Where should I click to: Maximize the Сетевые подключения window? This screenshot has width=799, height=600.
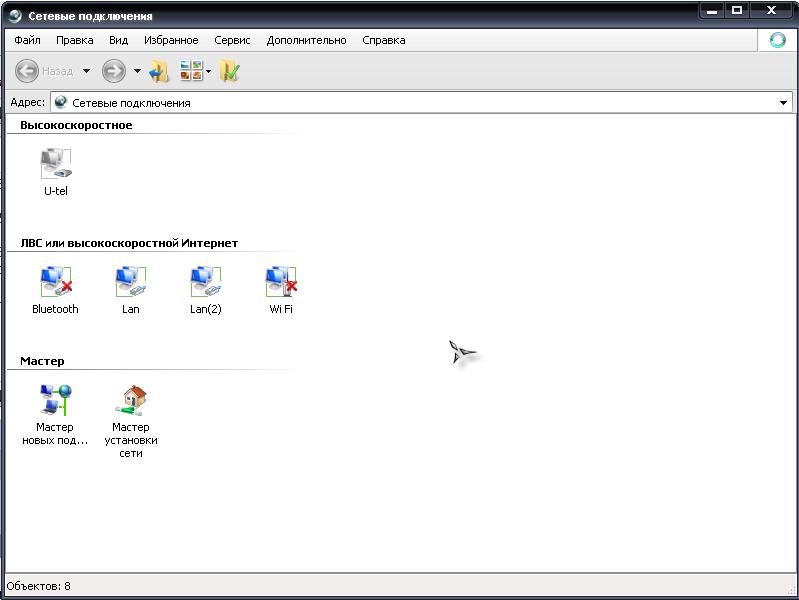pyautogui.click(x=737, y=10)
